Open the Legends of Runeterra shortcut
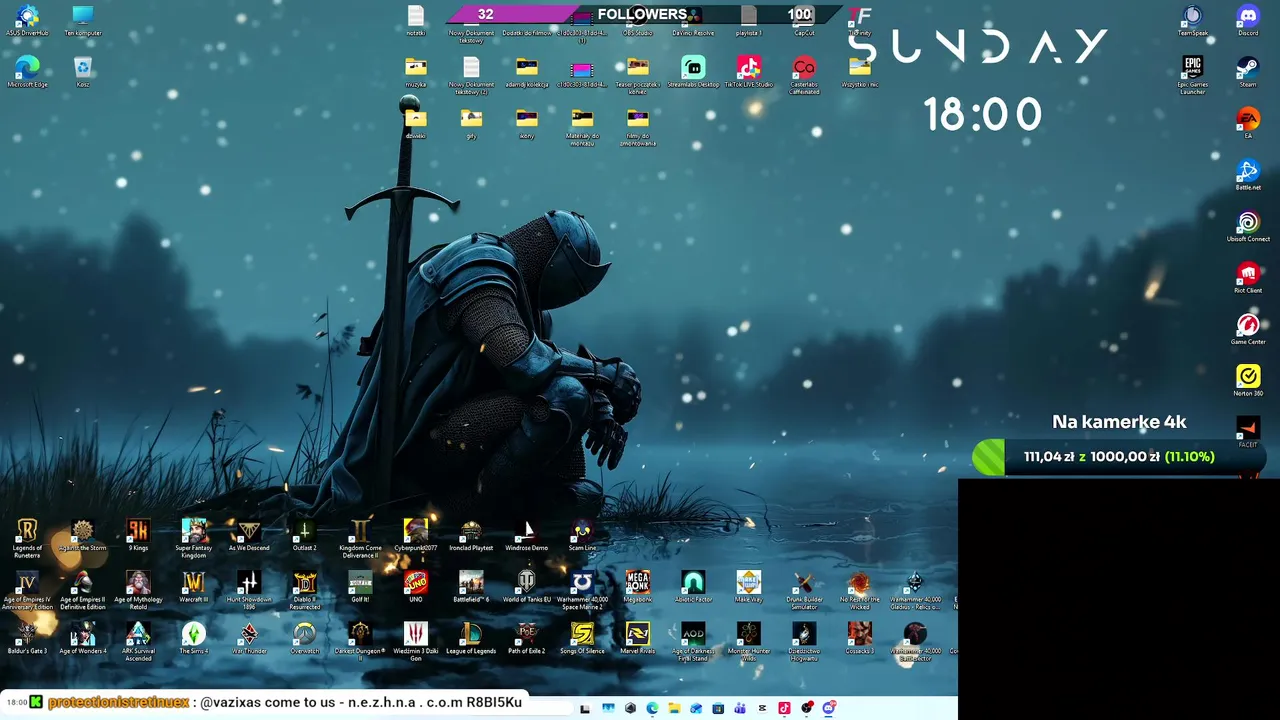 (x=27, y=536)
